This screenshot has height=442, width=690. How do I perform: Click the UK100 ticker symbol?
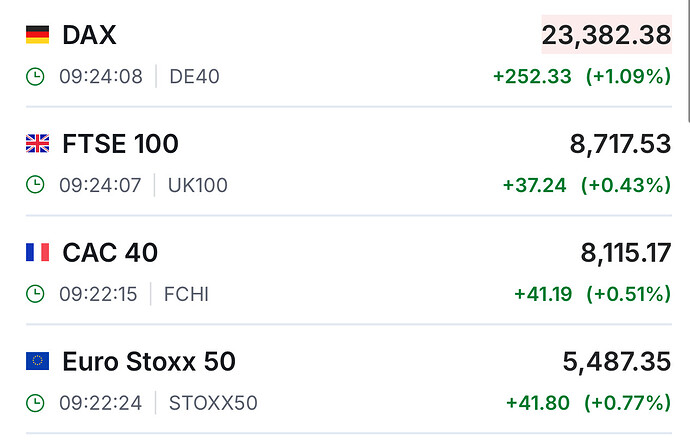click(x=199, y=185)
